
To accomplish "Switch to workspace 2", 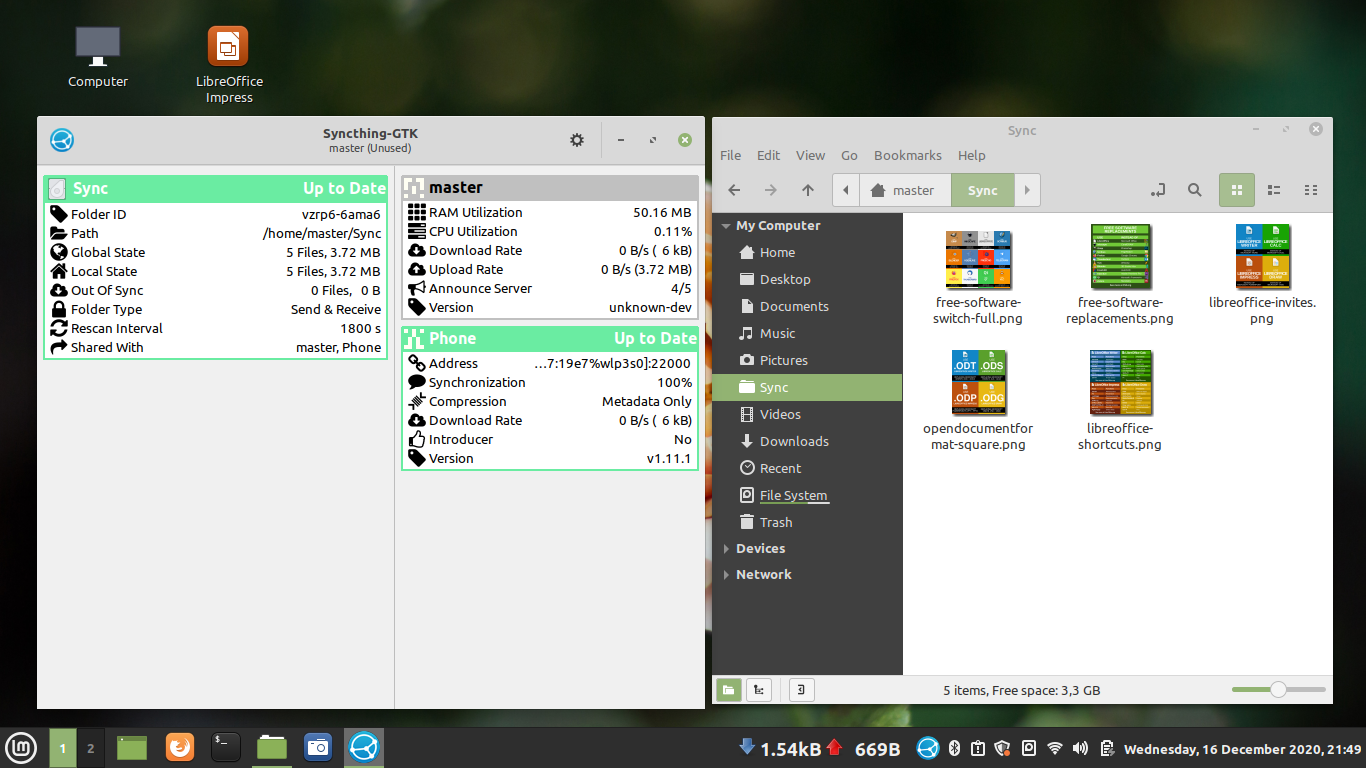I will (x=90, y=748).
